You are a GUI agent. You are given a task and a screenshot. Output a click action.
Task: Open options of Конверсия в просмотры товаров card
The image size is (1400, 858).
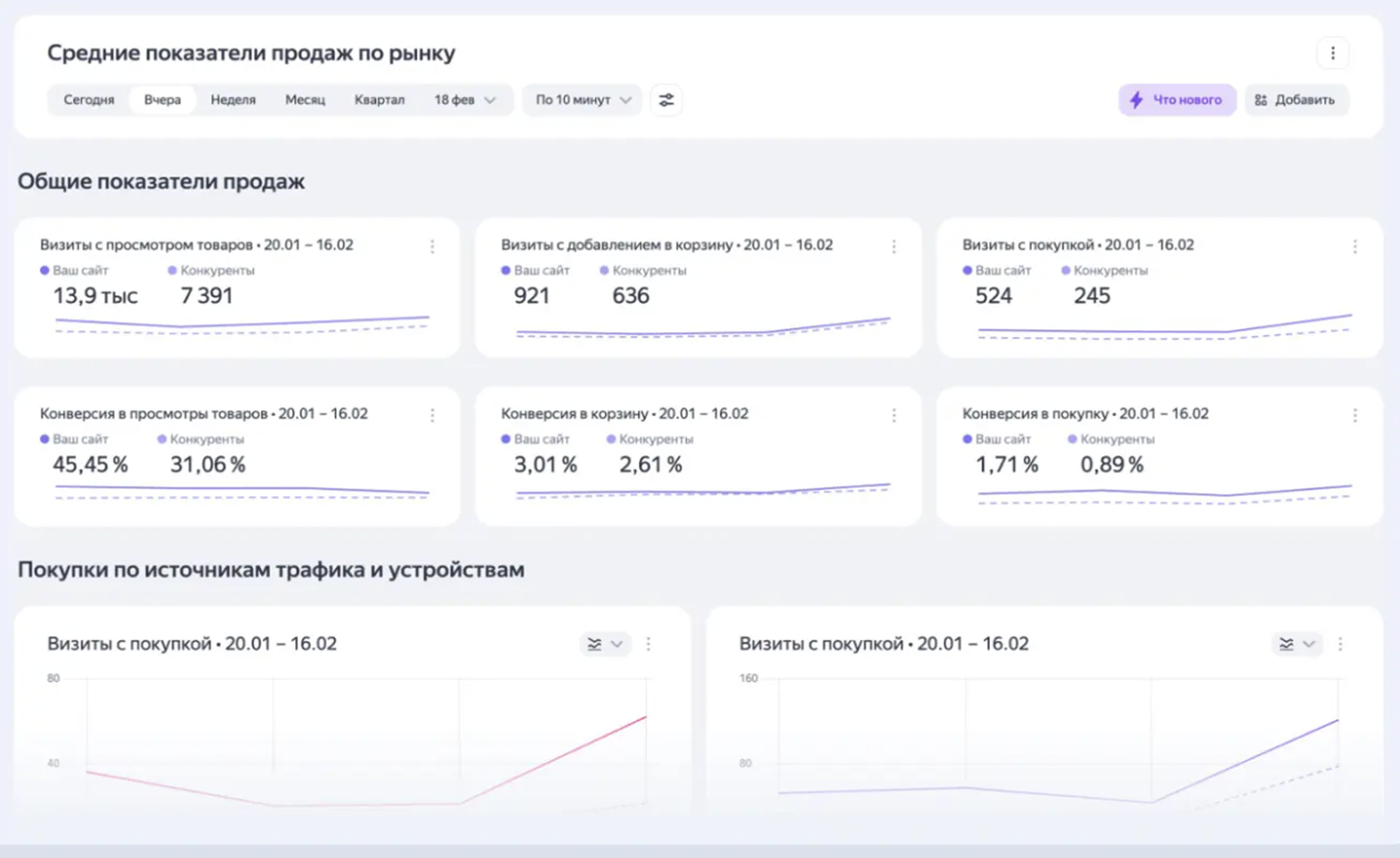pos(432,415)
